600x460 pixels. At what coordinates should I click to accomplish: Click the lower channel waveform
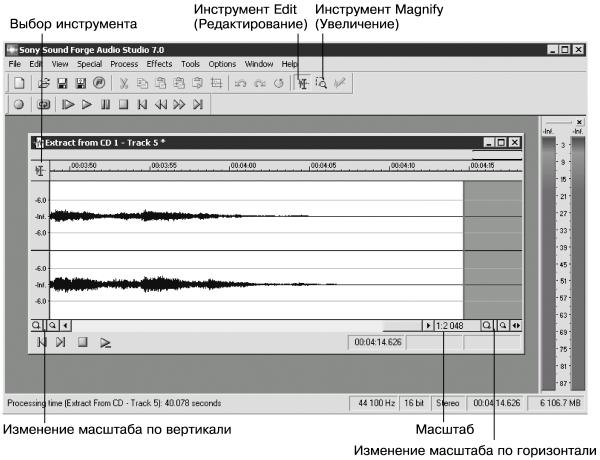(x=256, y=285)
